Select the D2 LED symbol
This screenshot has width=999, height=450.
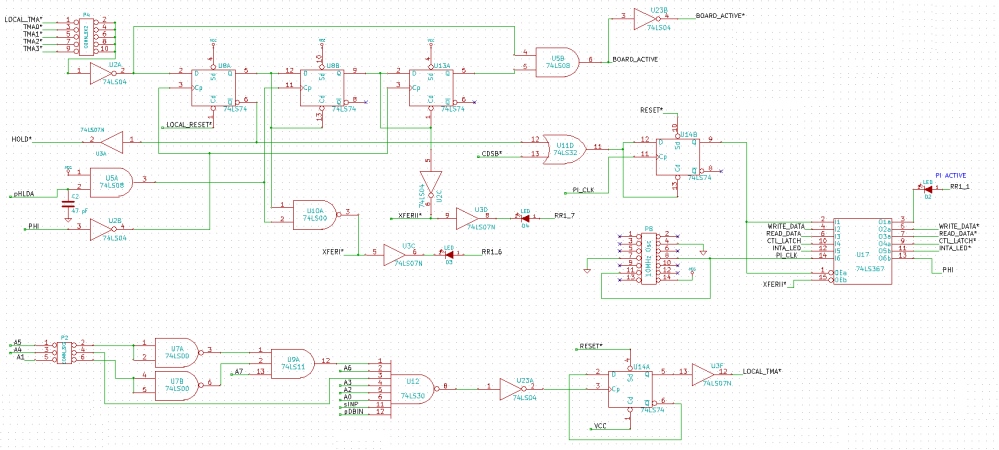[928, 189]
